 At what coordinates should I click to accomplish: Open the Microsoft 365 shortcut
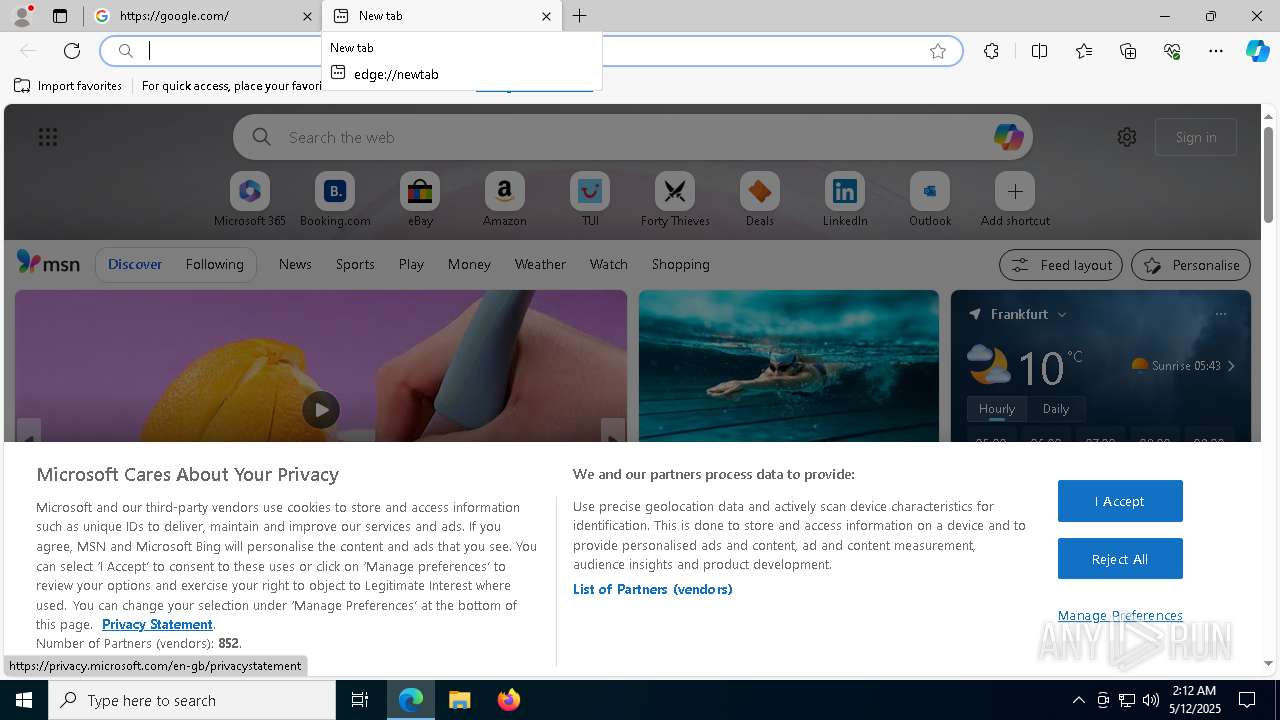coord(250,199)
